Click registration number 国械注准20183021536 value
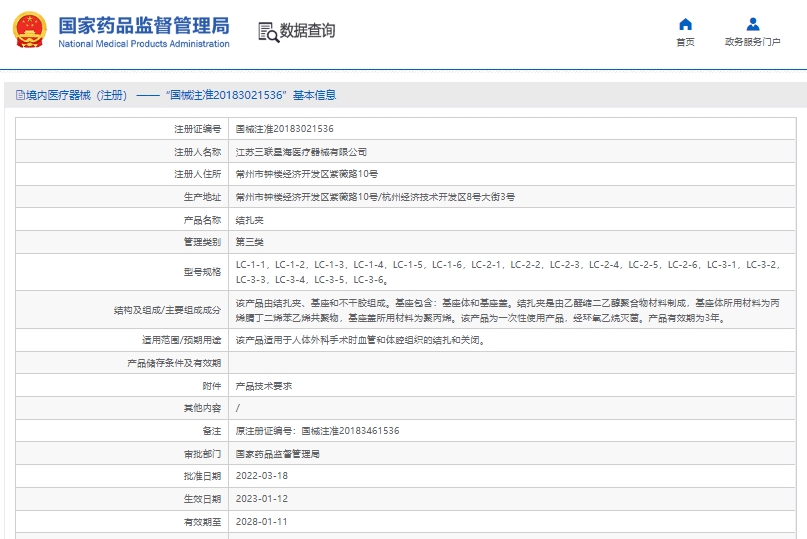Image resolution: width=807 pixels, height=539 pixels. (284, 129)
